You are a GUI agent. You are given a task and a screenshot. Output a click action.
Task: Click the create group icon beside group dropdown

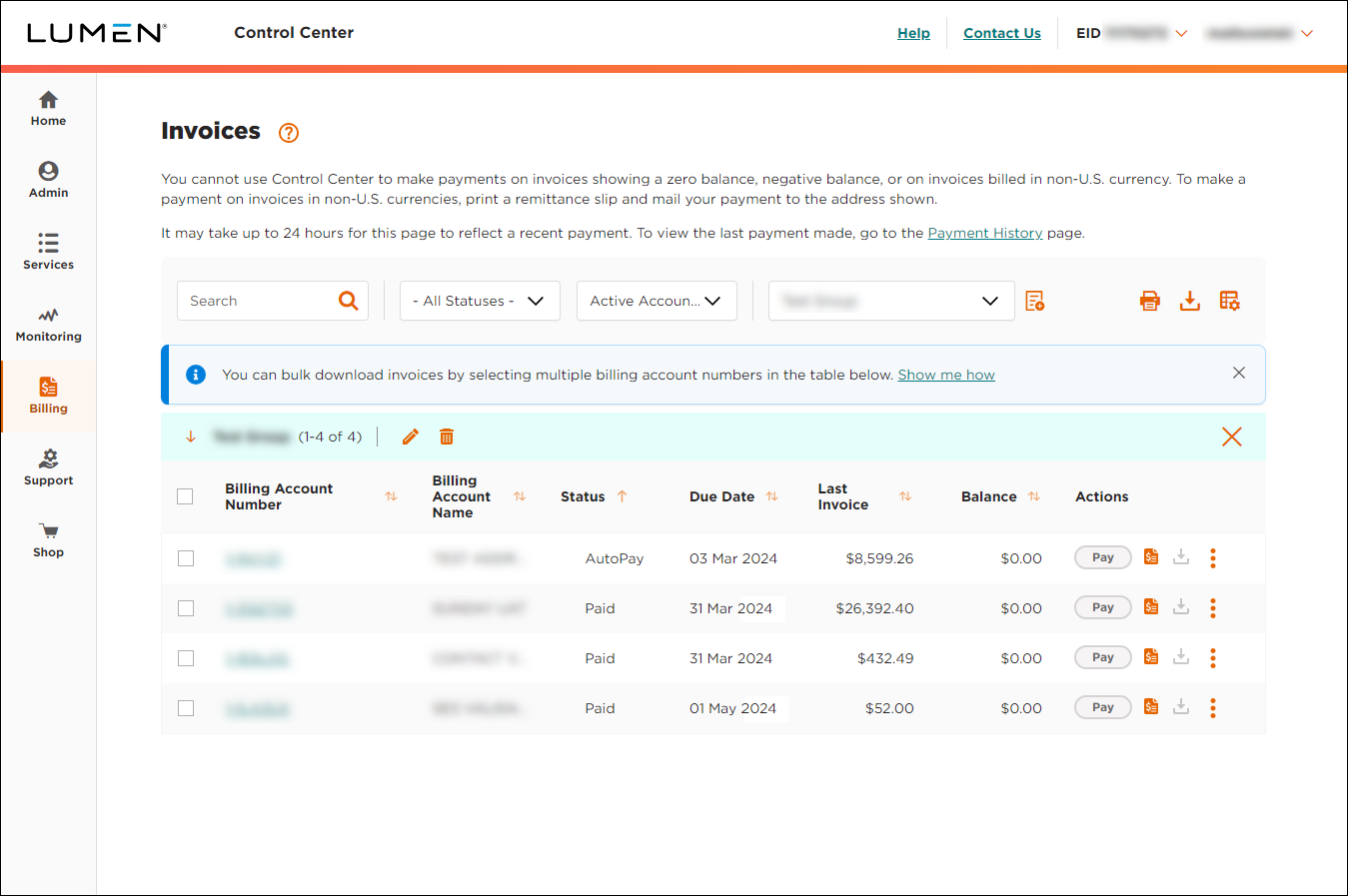[1035, 301]
